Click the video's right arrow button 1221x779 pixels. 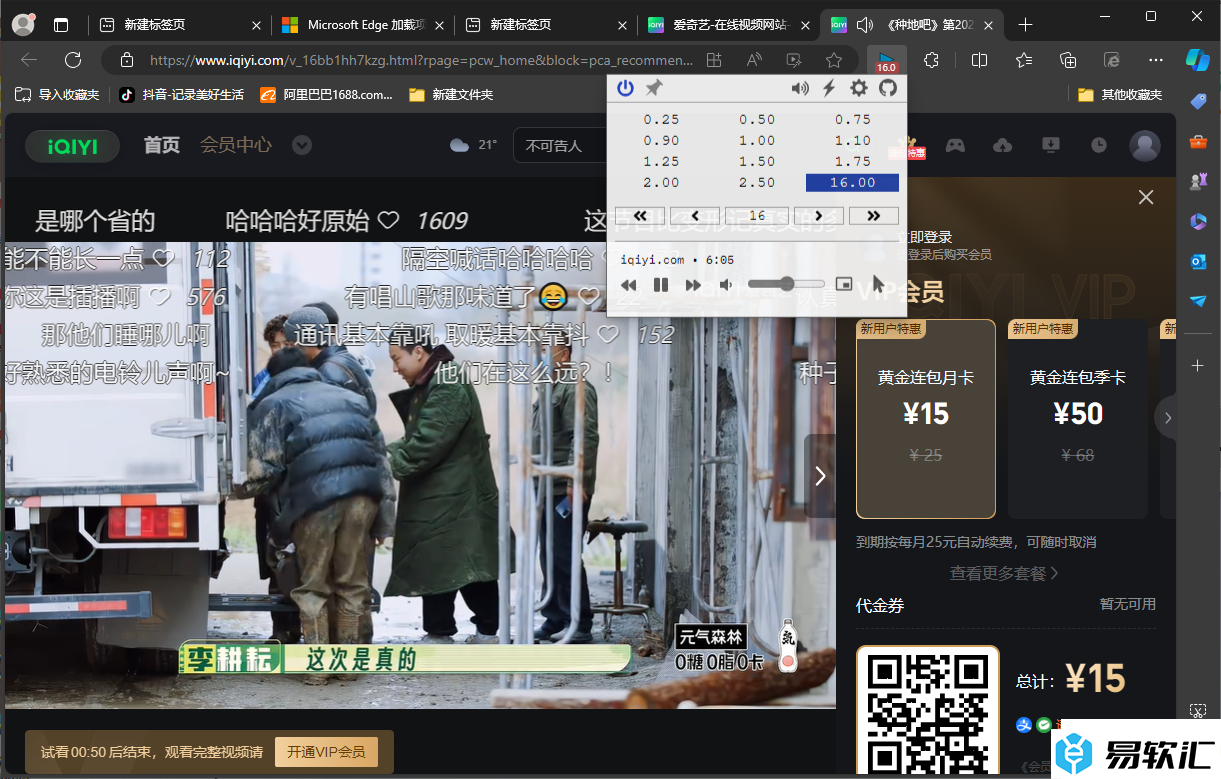click(x=820, y=476)
